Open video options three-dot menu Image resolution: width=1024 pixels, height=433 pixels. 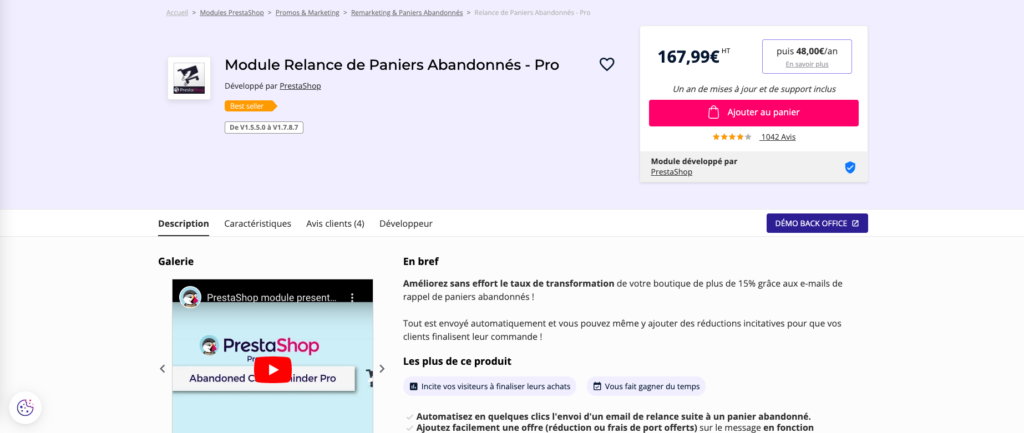pos(351,297)
